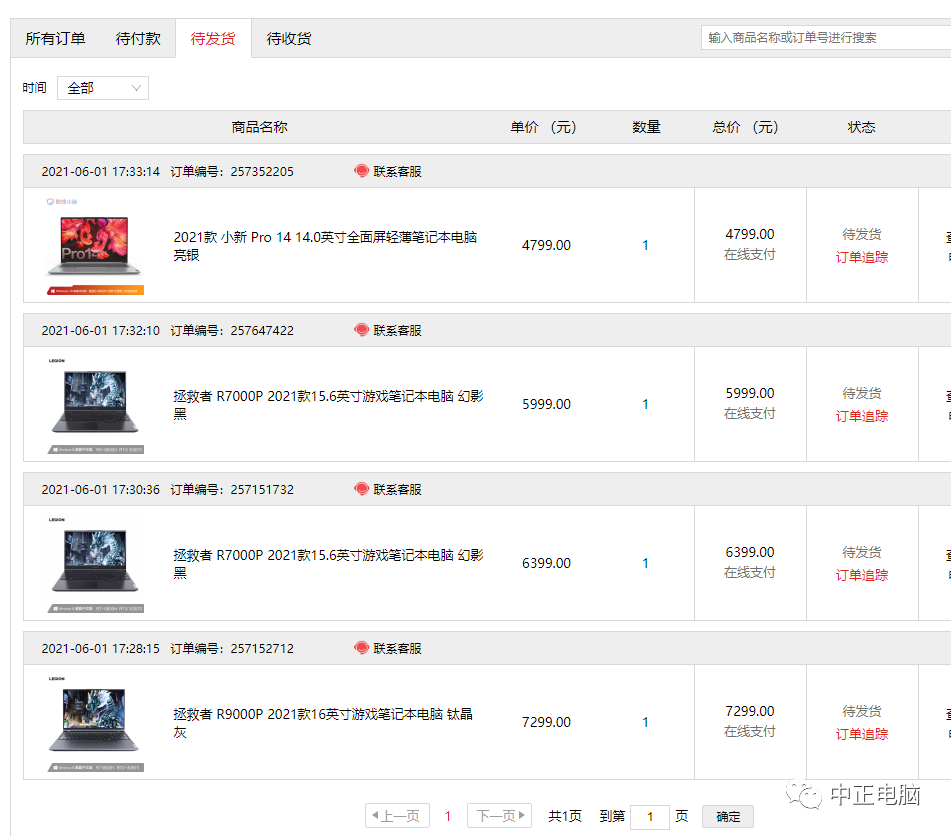Select order number text 257647422
Screen dimensions: 951x836
[x=262, y=331]
